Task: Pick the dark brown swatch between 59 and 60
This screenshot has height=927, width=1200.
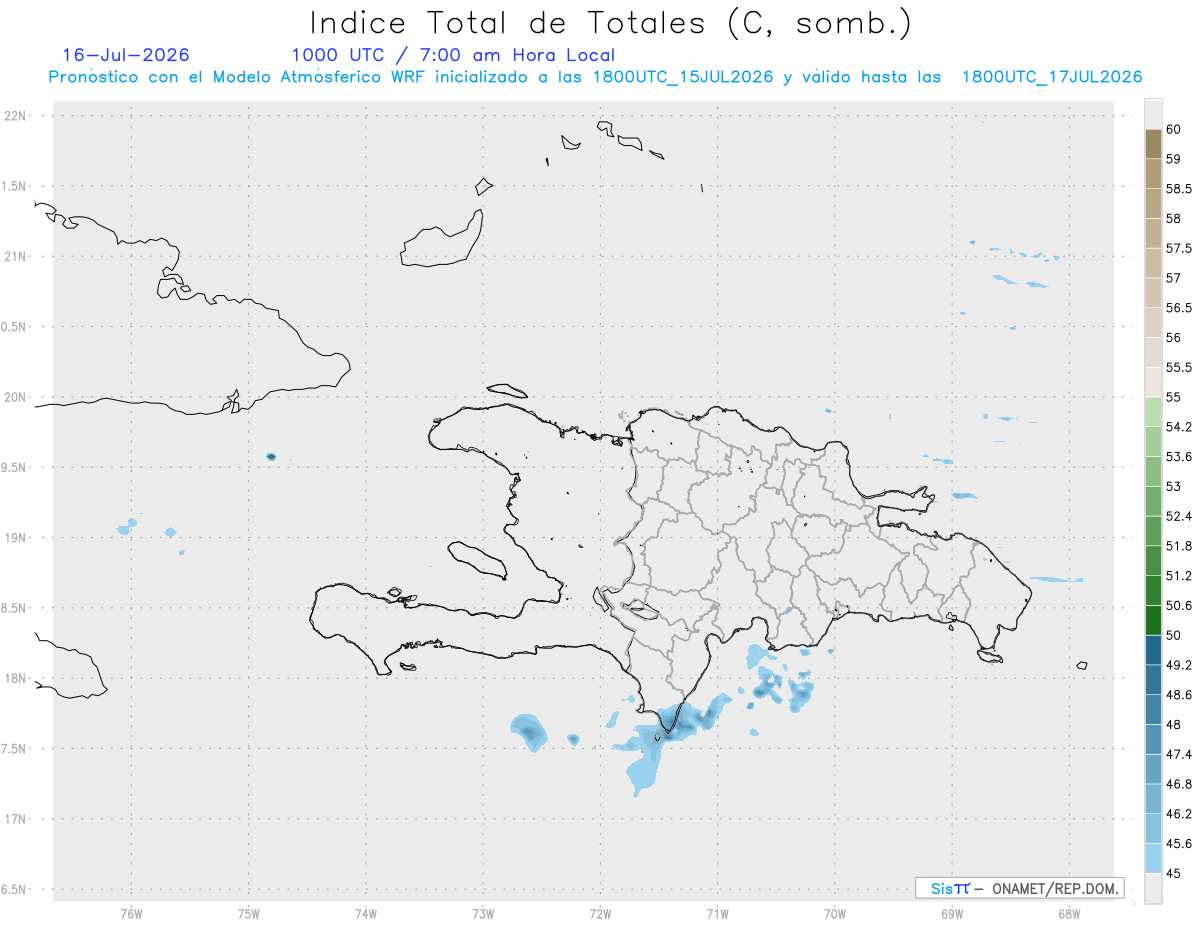Action: (1153, 144)
